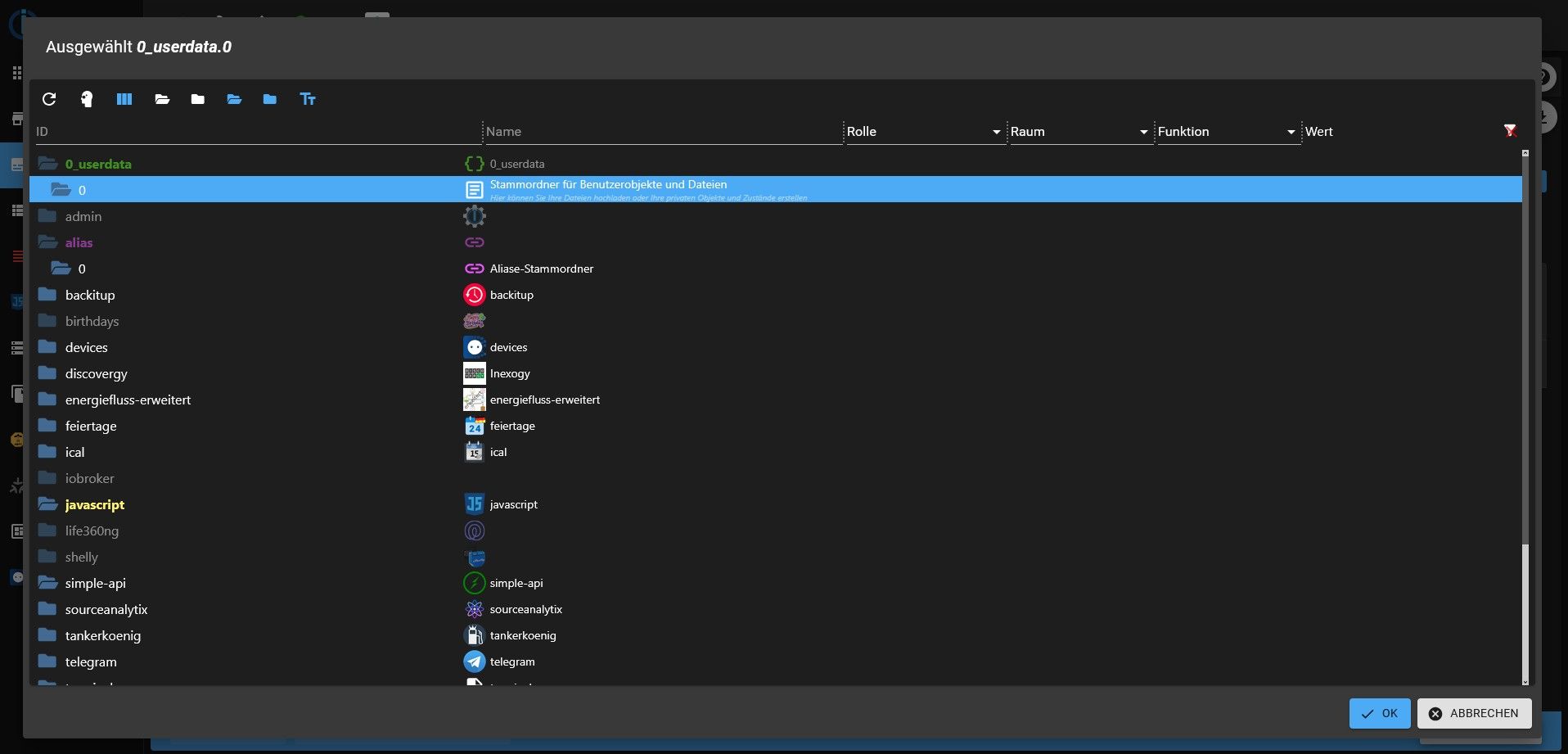This screenshot has width=1568, height=754.
Task: Click the admin adapter gear icon
Action: pyautogui.click(x=475, y=216)
